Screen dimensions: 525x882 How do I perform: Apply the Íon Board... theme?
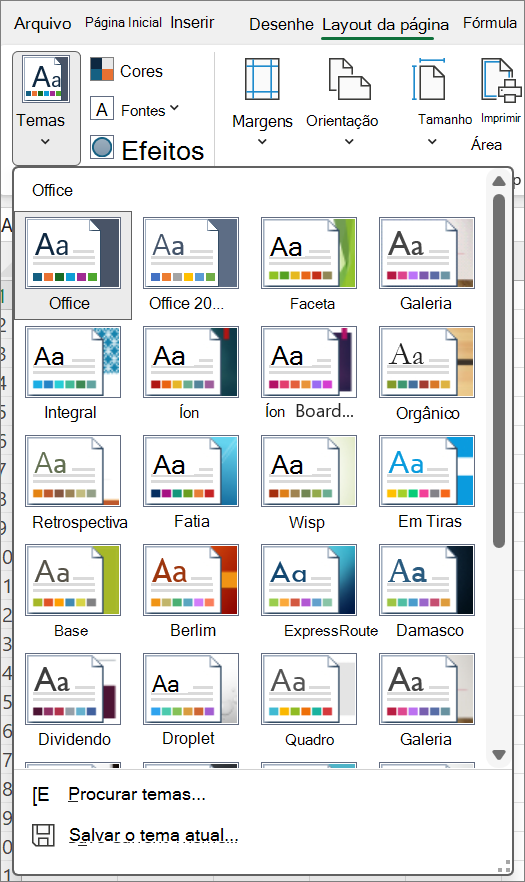pos(309,362)
